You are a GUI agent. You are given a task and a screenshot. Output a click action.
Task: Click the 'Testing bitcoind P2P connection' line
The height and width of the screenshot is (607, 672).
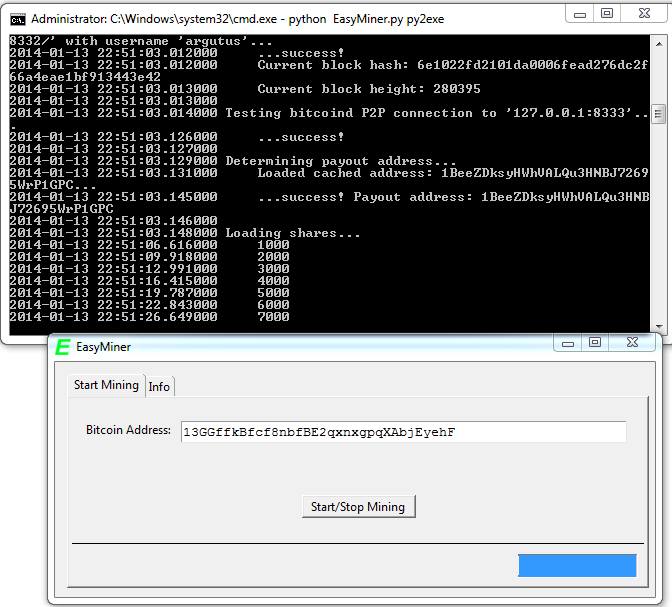(x=437, y=113)
